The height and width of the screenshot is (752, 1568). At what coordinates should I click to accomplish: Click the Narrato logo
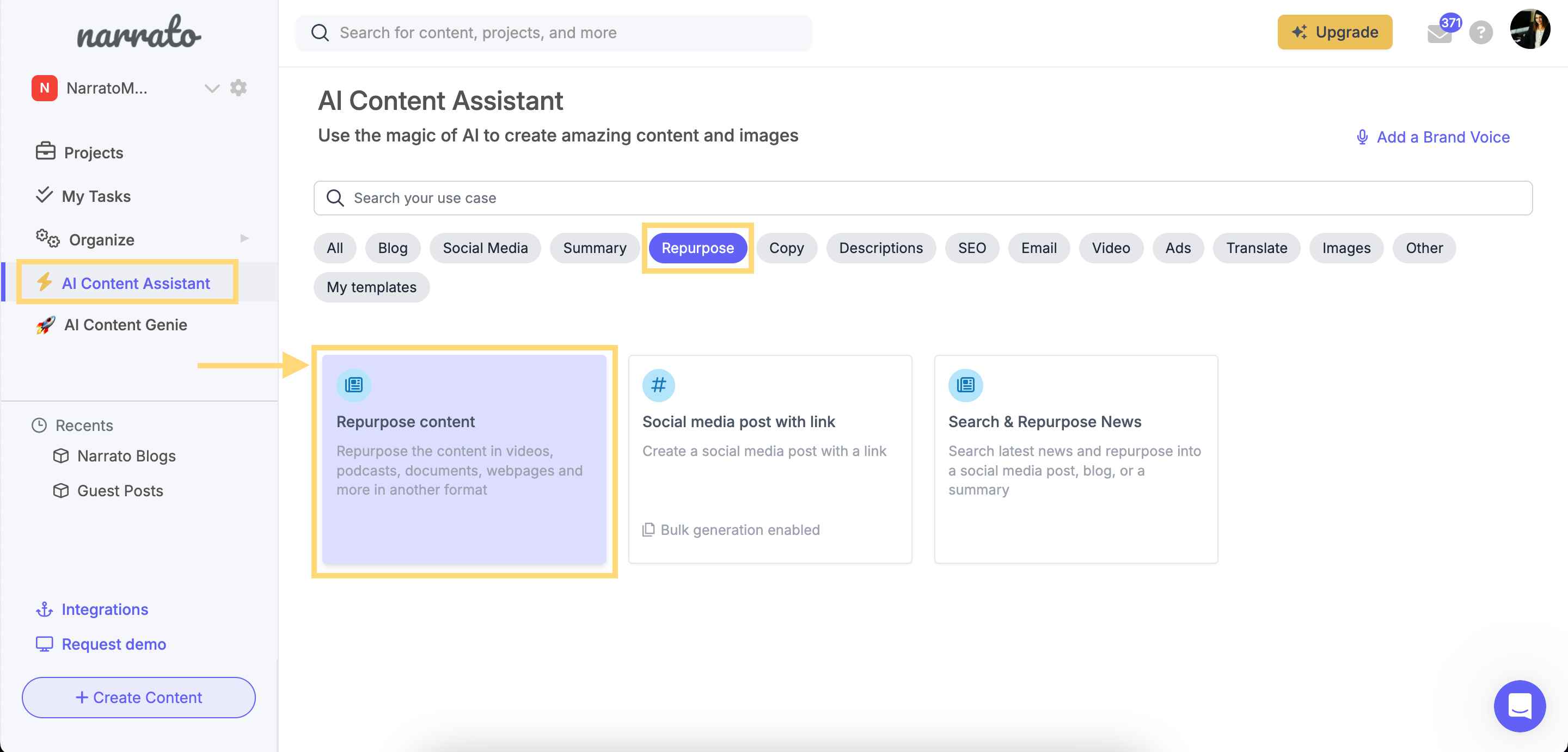click(139, 32)
